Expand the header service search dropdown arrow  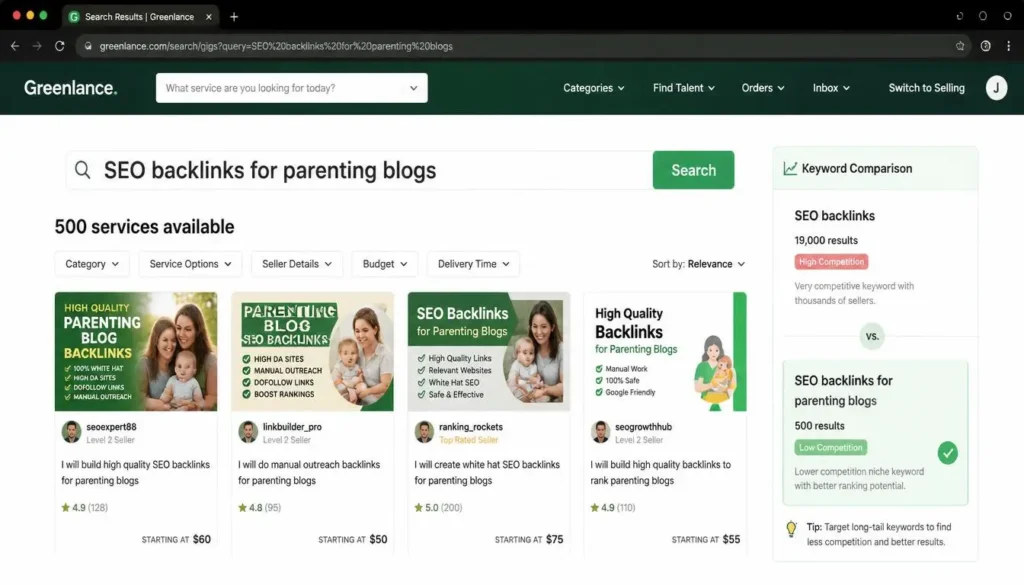[x=413, y=88]
